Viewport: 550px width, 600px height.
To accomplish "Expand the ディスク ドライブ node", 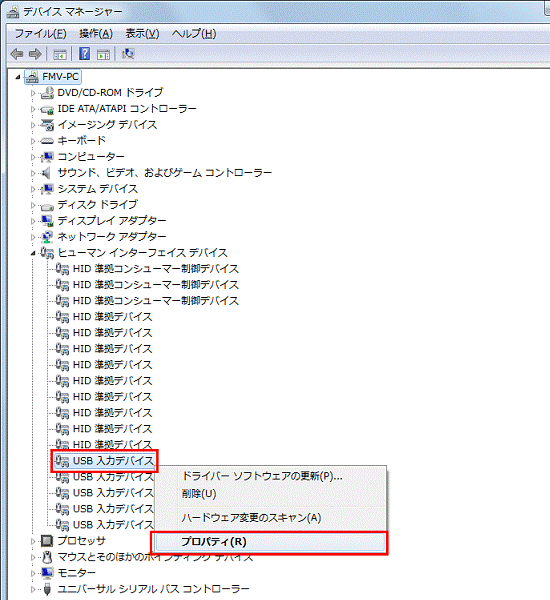I will click(33, 205).
